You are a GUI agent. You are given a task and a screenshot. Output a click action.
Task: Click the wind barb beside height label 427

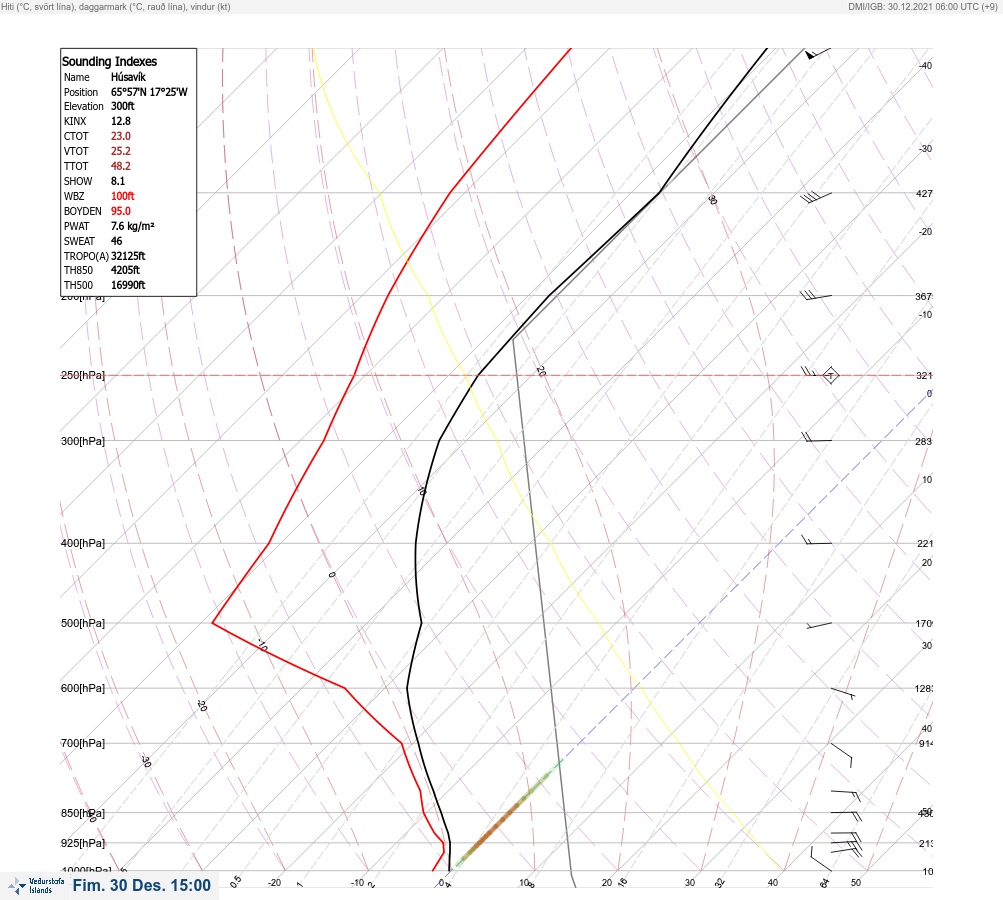click(816, 197)
